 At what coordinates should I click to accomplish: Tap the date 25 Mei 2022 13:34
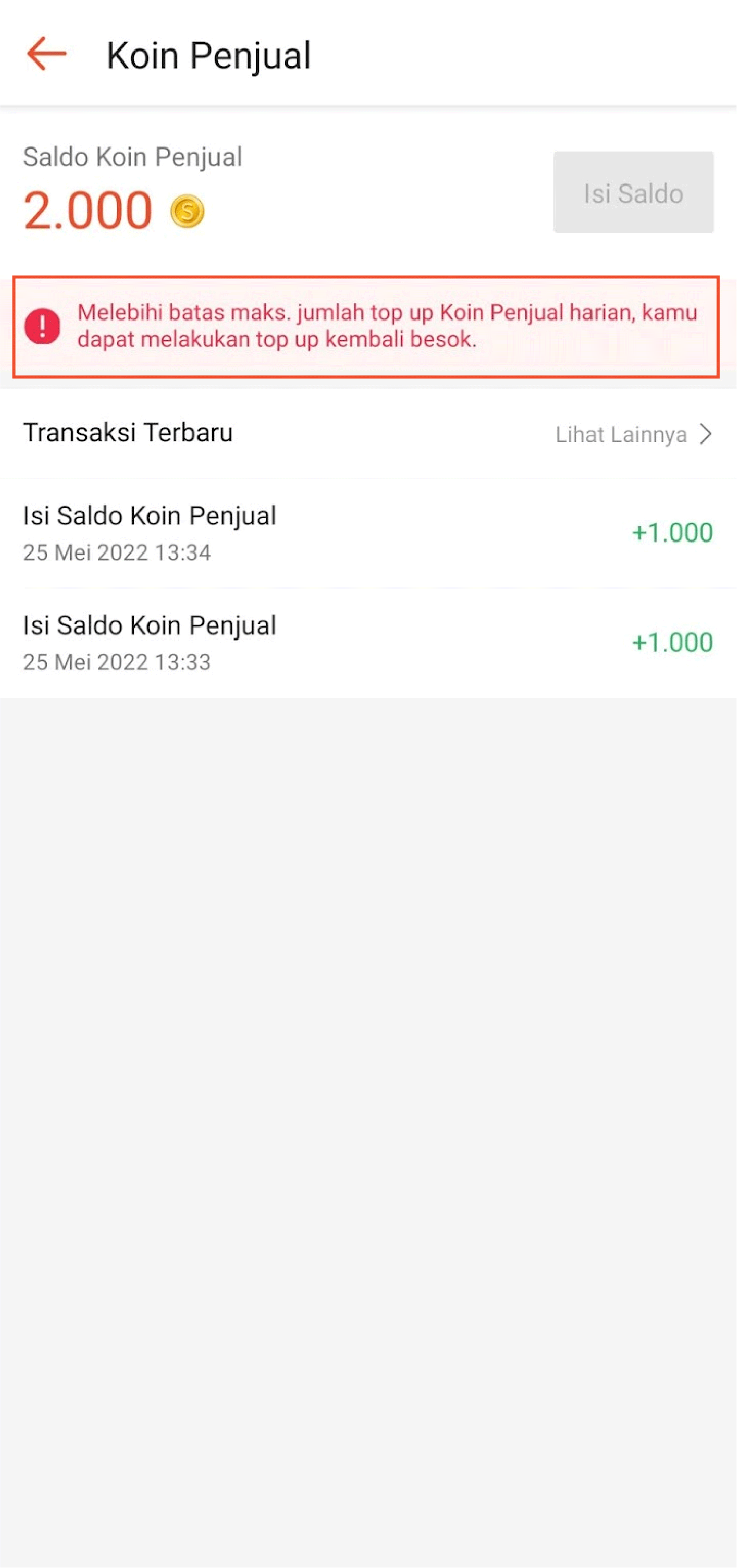pyautogui.click(x=117, y=552)
